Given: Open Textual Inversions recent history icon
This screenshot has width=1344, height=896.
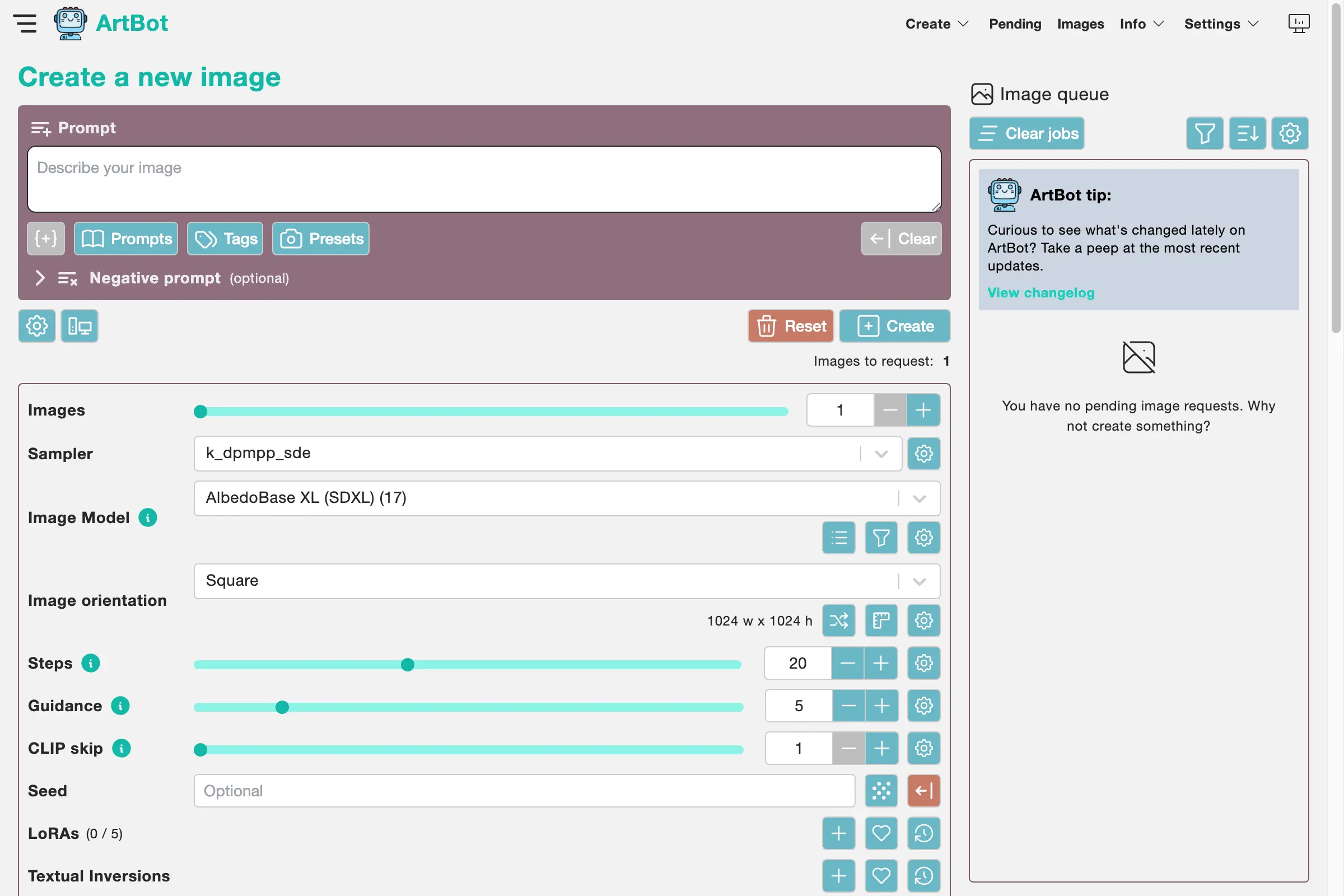Looking at the screenshot, I should pos(923,875).
